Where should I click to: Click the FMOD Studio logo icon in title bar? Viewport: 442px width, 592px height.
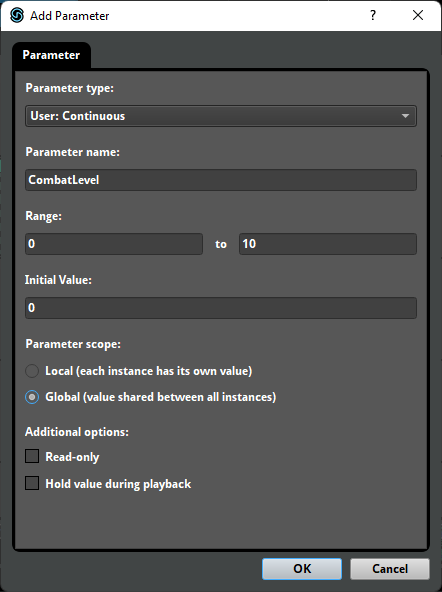click(x=17, y=15)
